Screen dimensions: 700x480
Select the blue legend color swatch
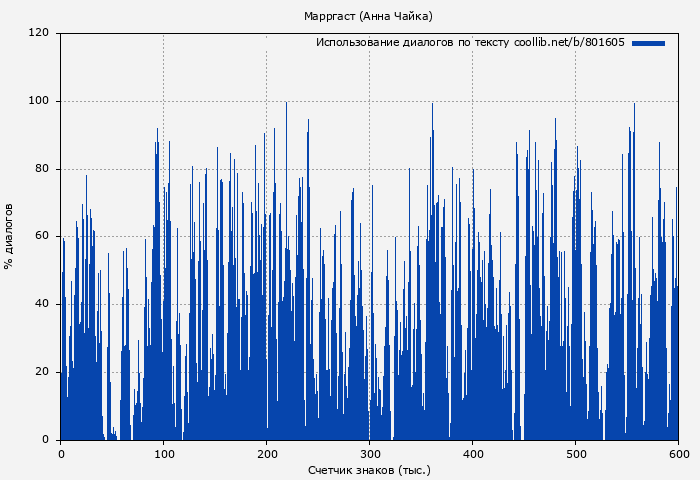[648, 43]
